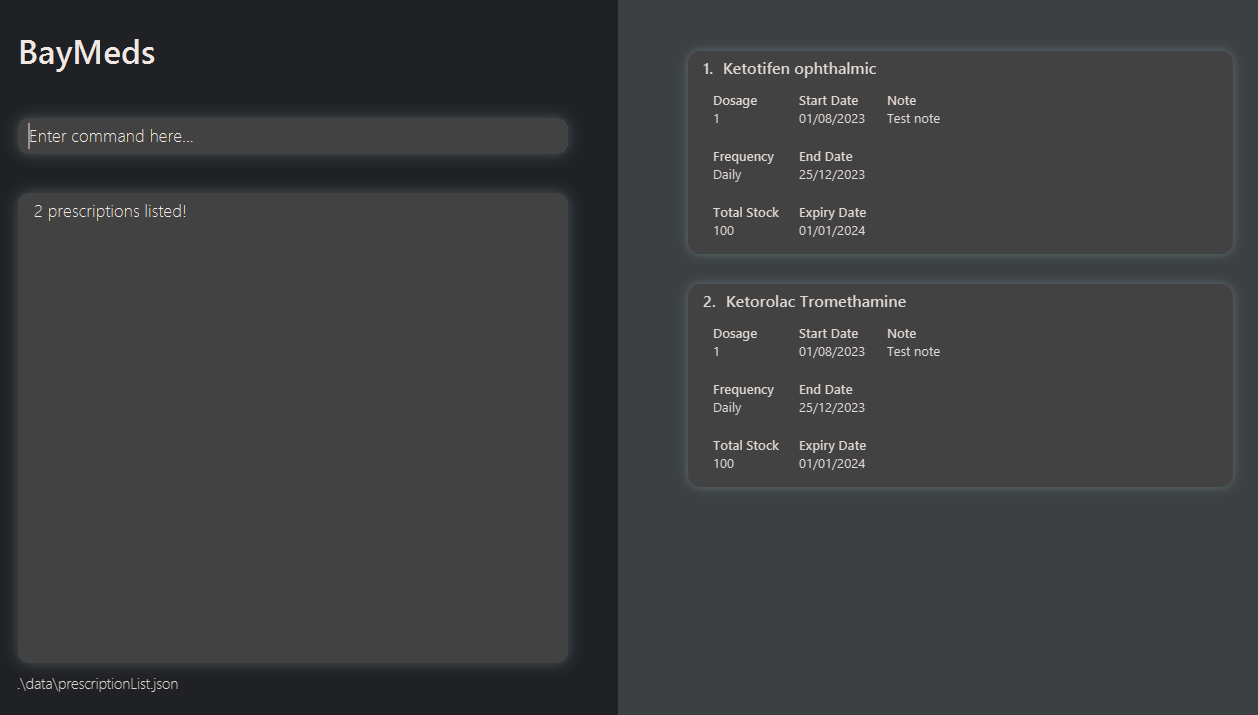Image resolution: width=1258 pixels, height=715 pixels.
Task: Click 'Test note' in the Ketotifen ophthalmic card
Action: tap(913, 119)
